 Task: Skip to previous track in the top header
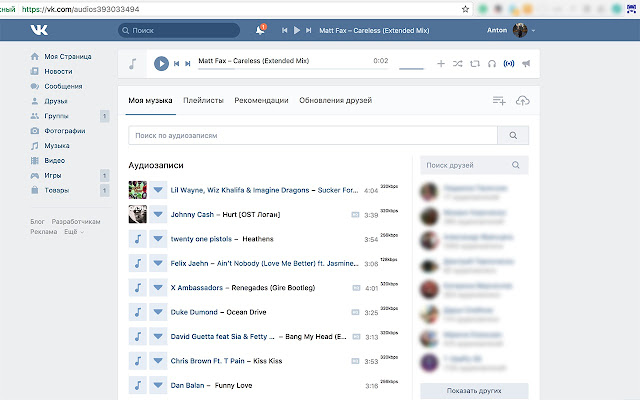[284, 30]
